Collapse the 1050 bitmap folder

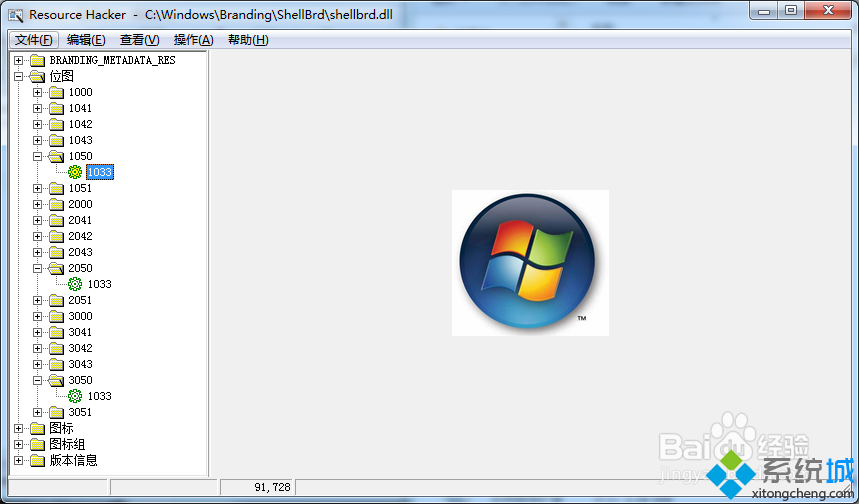[x=37, y=156]
